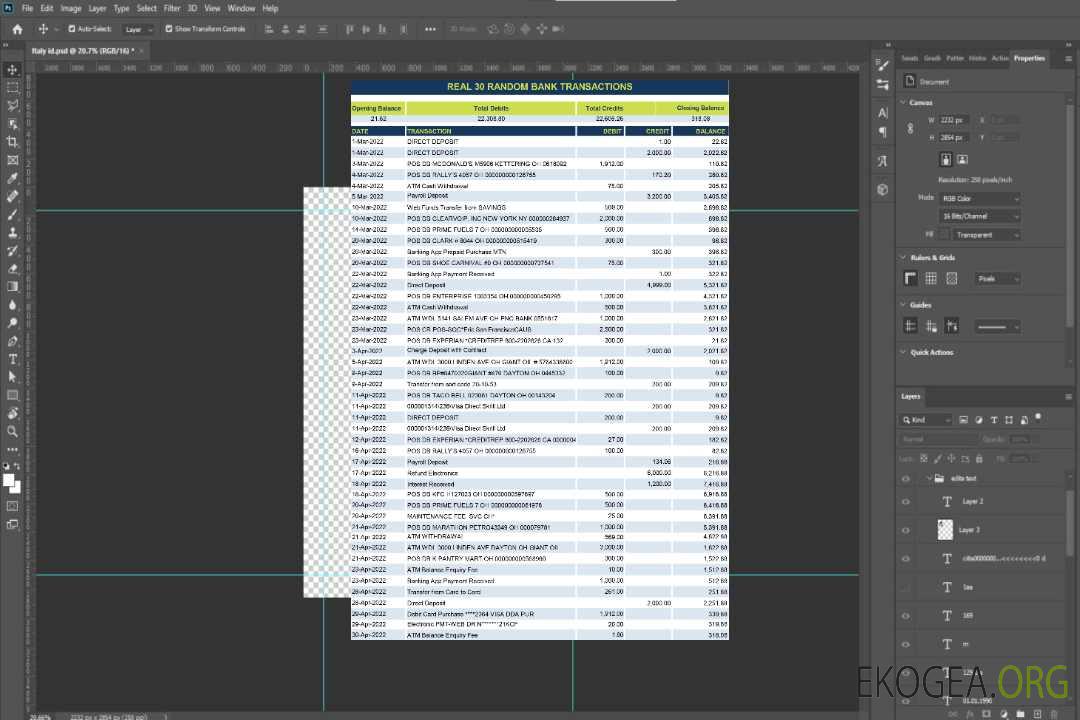Open the Brush Settings panel icon
The width and height of the screenshot is (1080, 720).
click(883, 65)
